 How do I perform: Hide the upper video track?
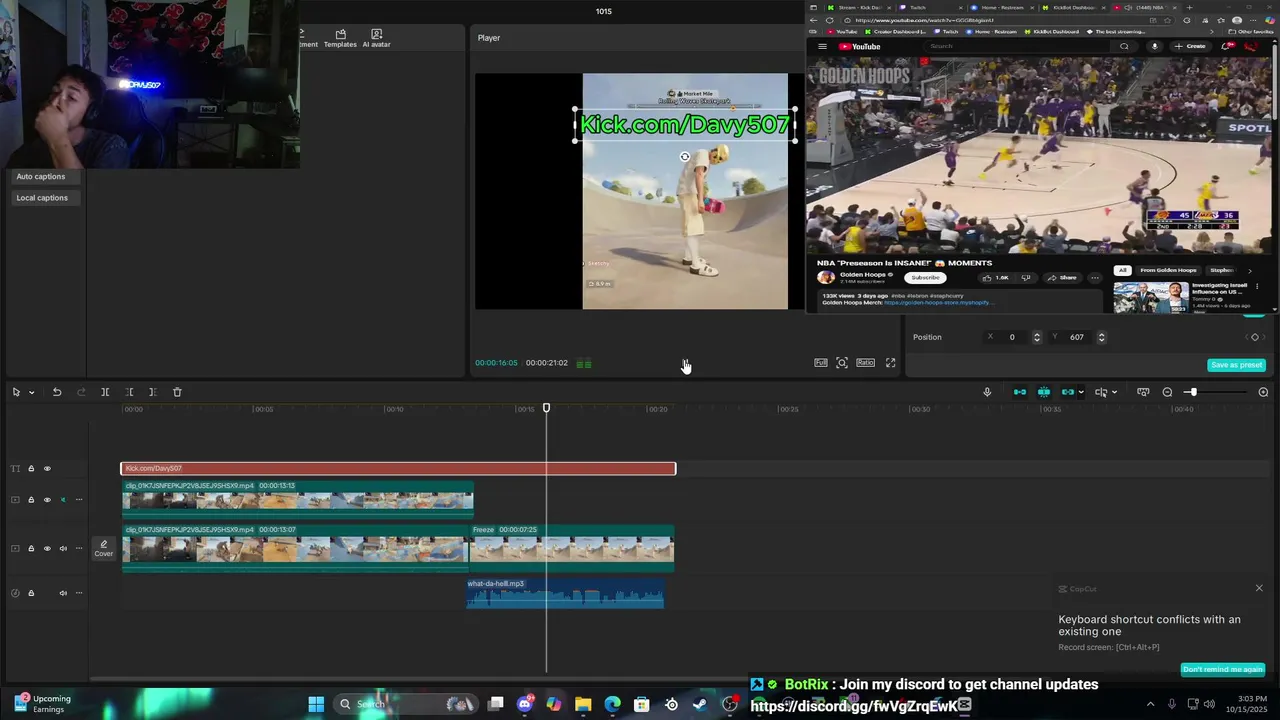[47, 500]
